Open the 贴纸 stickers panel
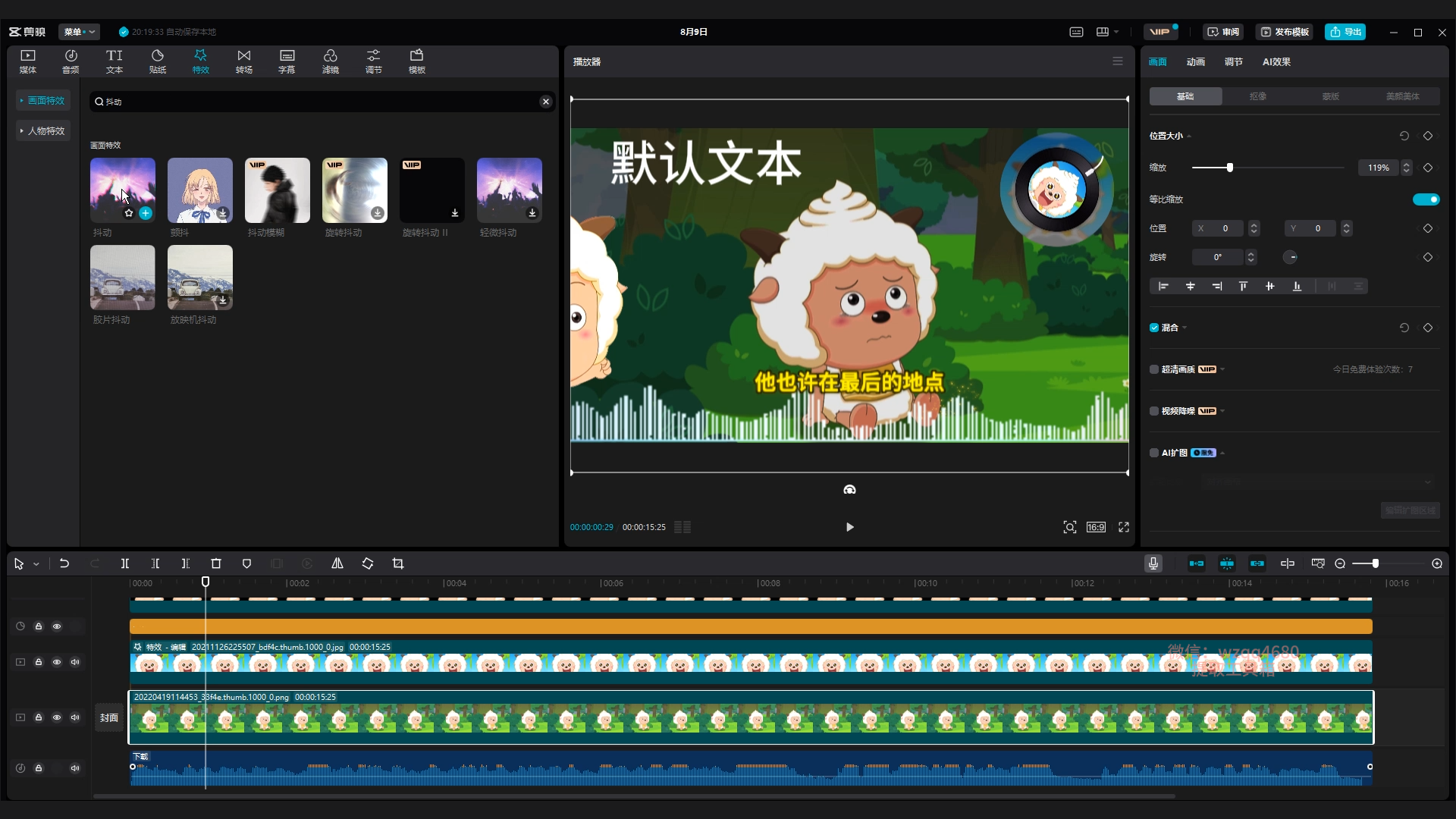The width and height of the screenshot is (1456, 819). pos(157,61)
